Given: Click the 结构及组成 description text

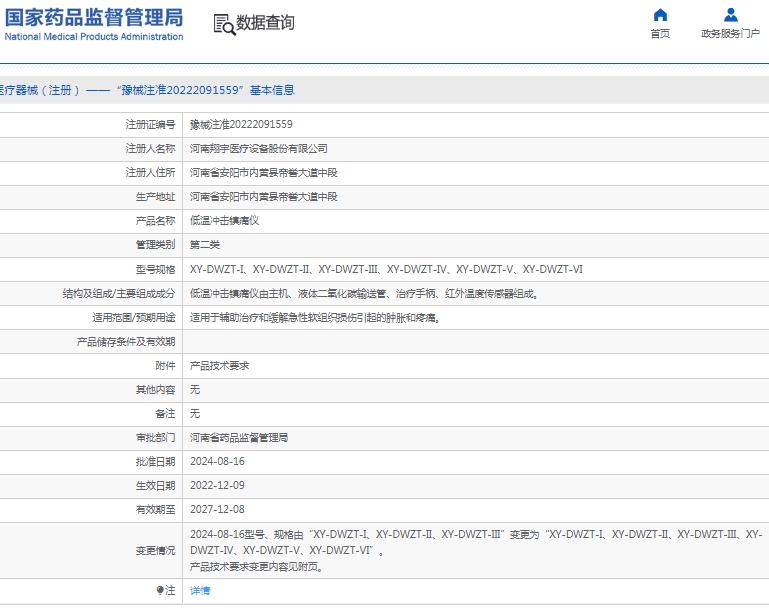Looking at the screenshot, I should coord(364,294).
